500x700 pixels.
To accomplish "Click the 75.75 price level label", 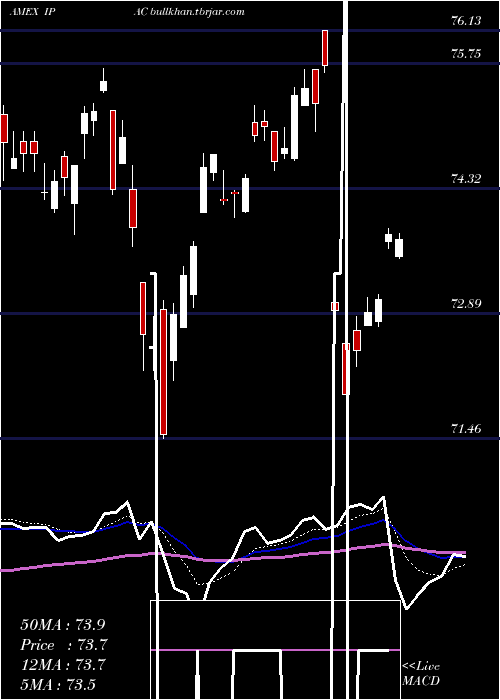I will click(466, 54).
